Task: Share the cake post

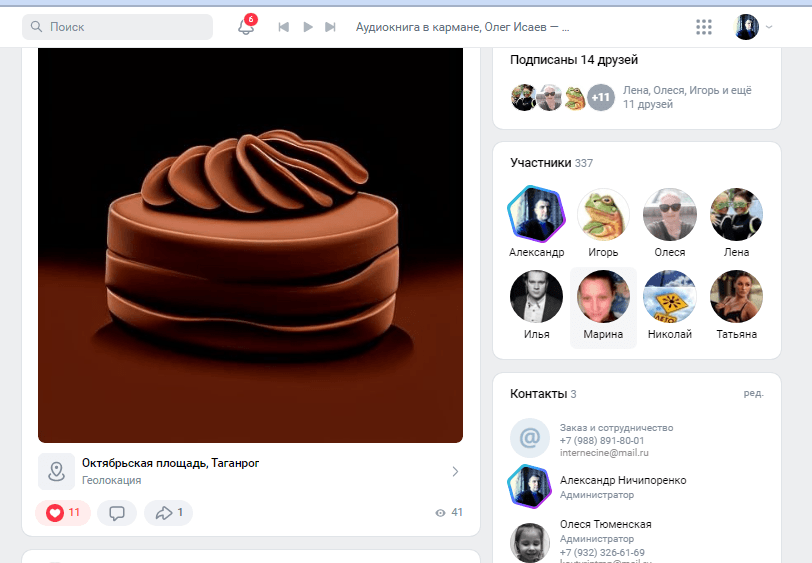Action: (168, 513)
